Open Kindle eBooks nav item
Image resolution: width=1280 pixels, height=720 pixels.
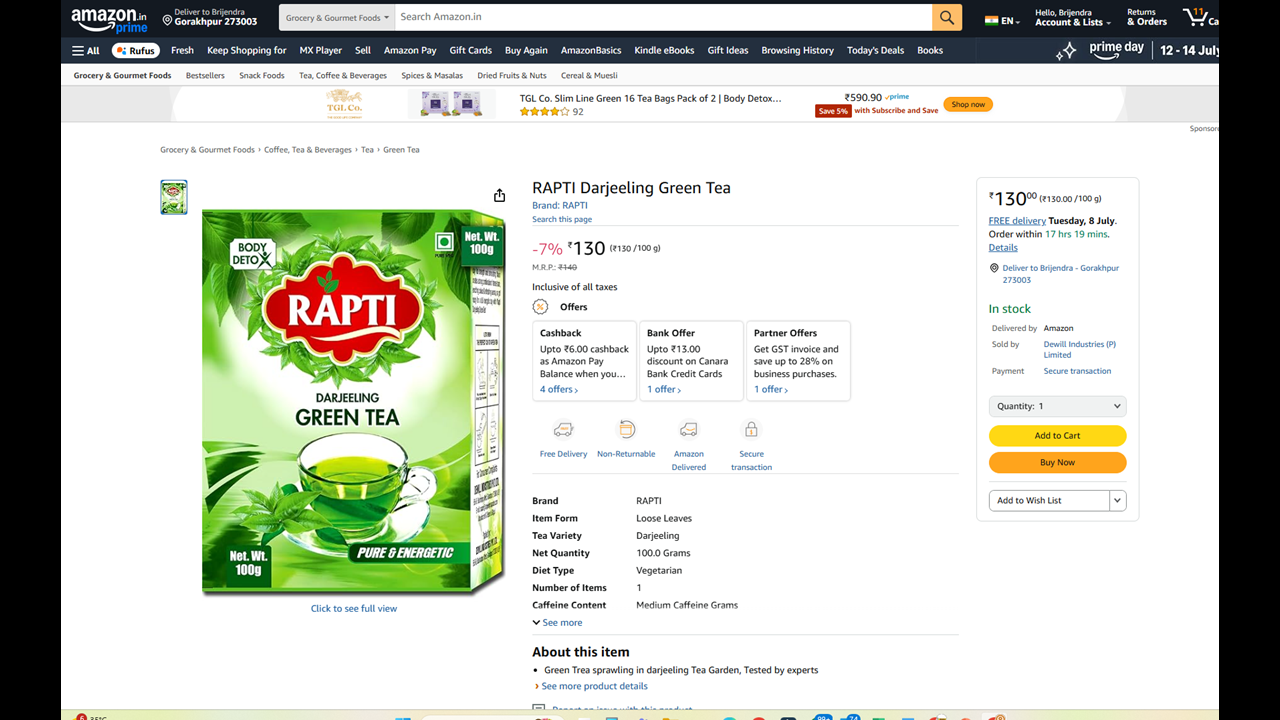[664, 50]
